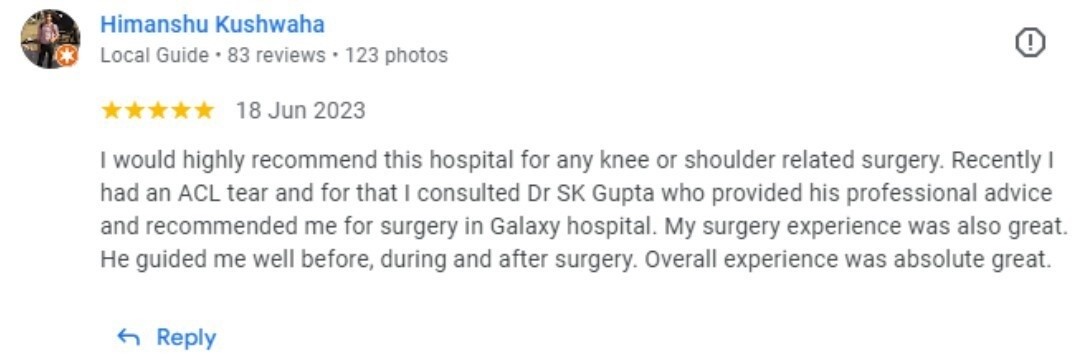View the reviewer's 83 reviews
Screen dimensions: 1082x360
[276, 55]
